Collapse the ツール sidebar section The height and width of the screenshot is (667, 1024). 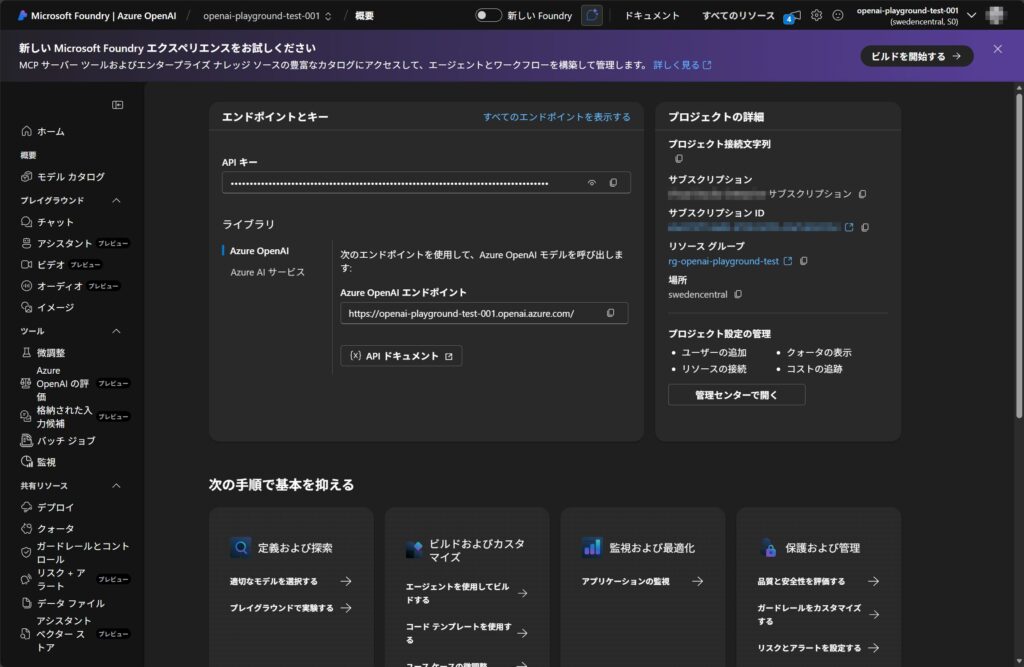(x=116, y=331)
